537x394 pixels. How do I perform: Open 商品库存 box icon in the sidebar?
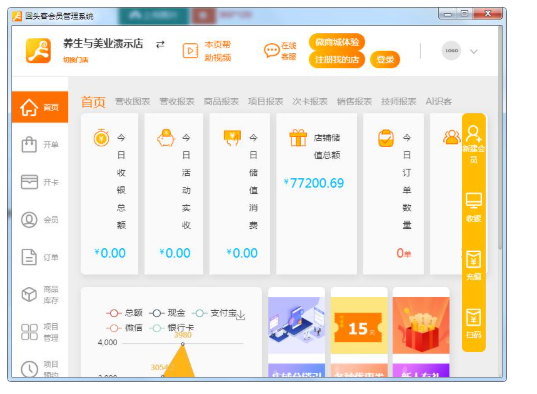29,294
